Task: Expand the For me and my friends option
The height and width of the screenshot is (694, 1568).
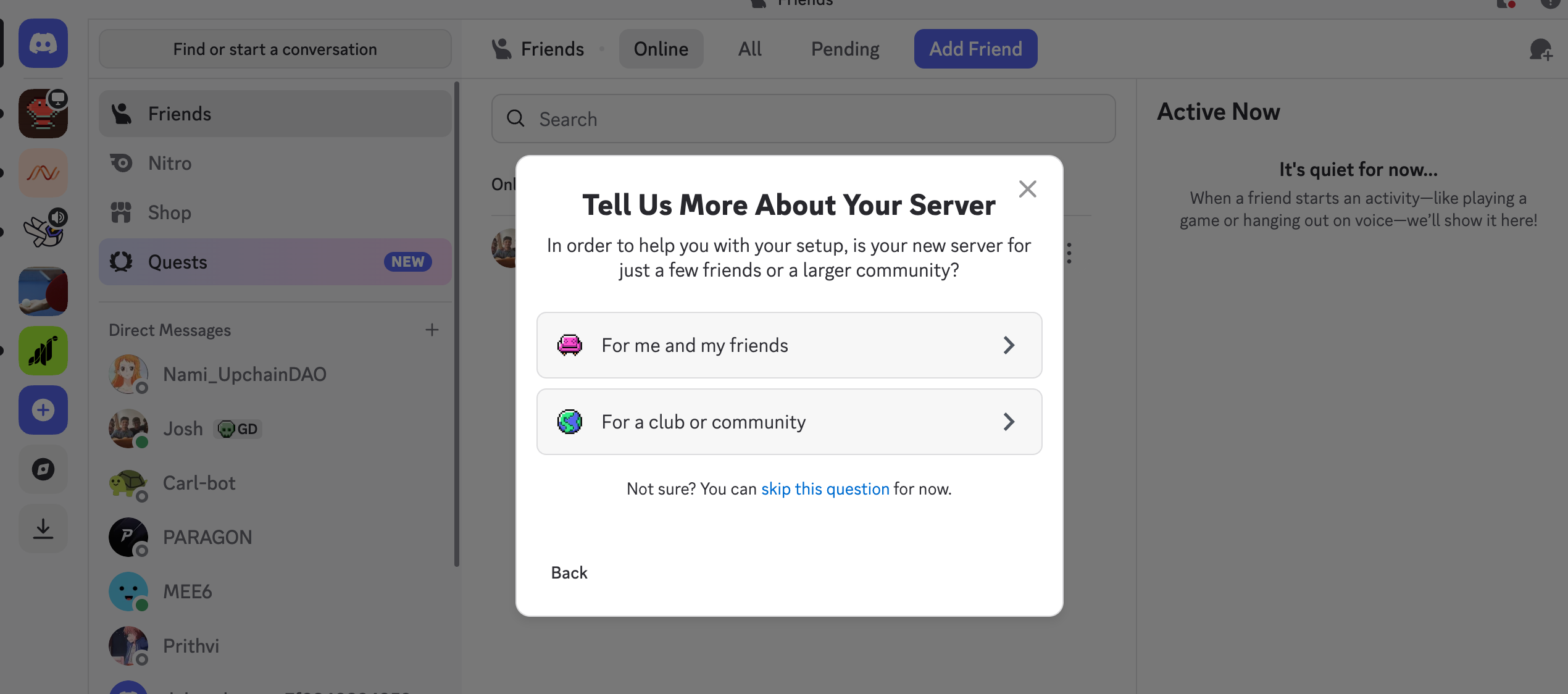Action: click(x=789, y=345)
